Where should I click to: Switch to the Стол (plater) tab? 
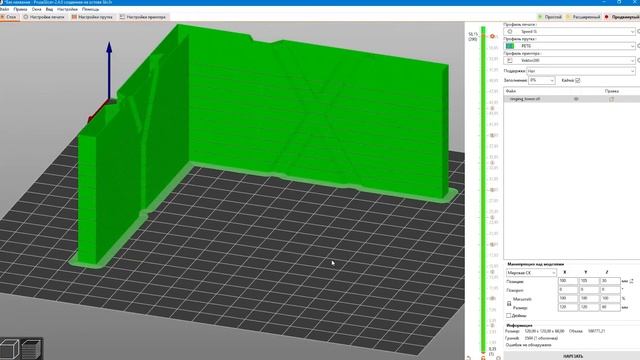(x=9, y=17)
